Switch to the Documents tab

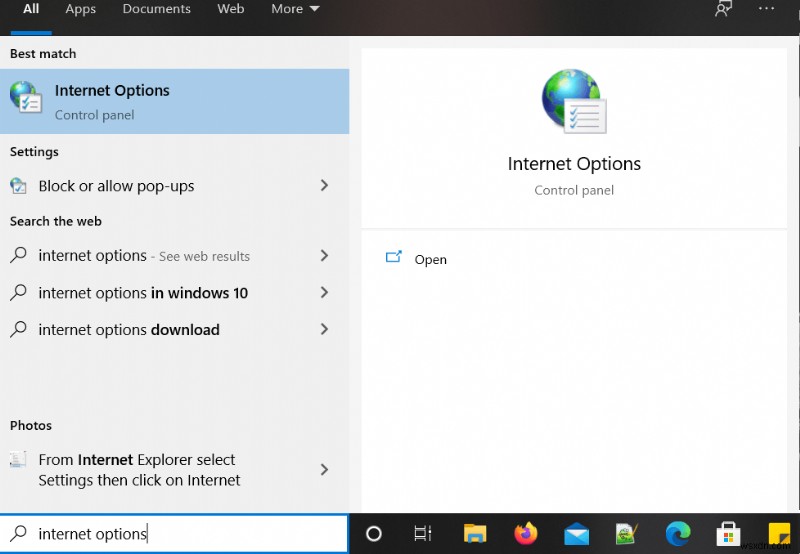[x=157, y=9]
